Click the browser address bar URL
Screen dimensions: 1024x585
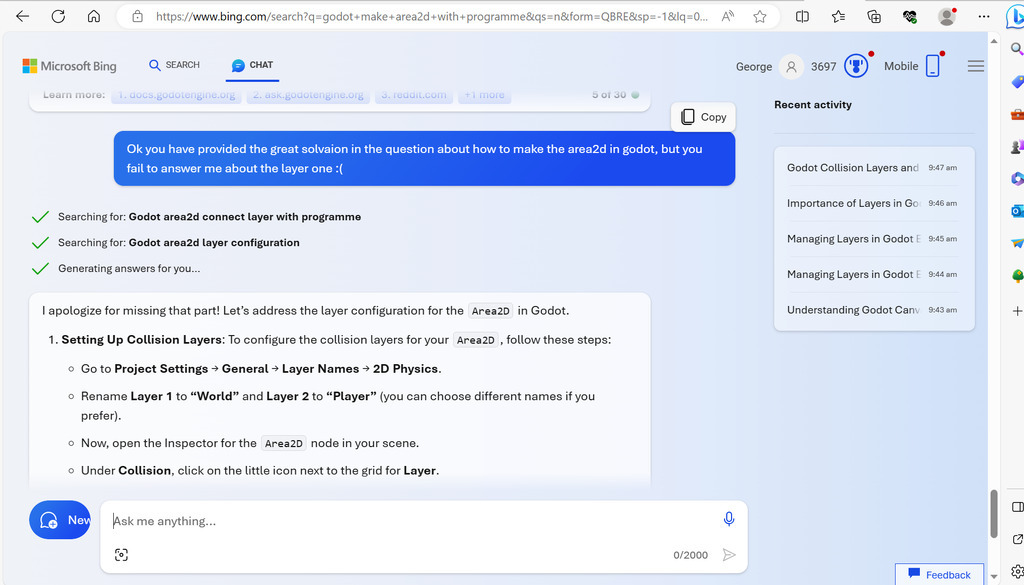[432, 17]
